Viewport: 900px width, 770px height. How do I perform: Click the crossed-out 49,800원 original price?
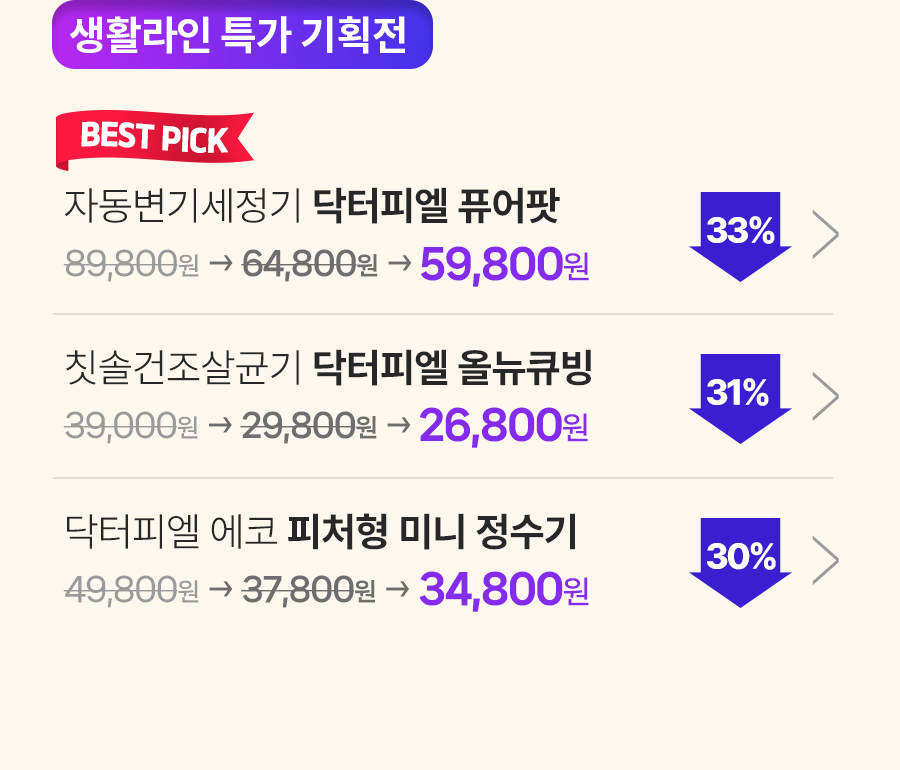point(131,590)
